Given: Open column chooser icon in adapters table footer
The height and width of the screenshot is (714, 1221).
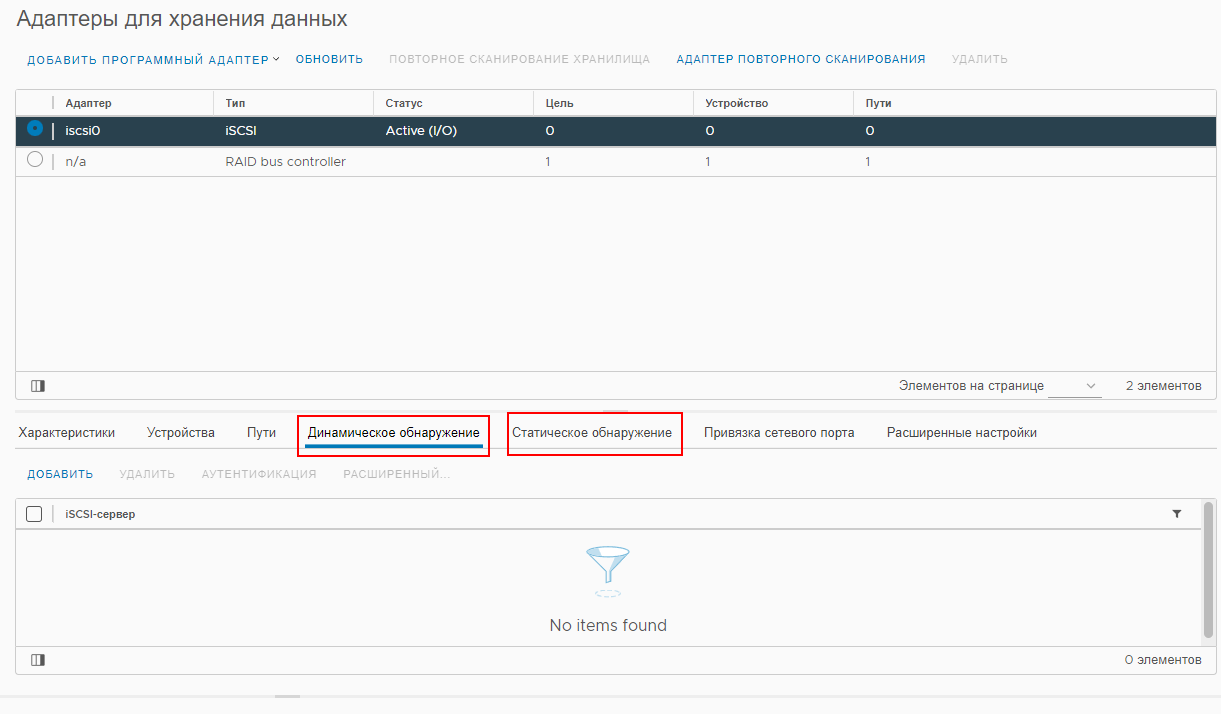Looking at the screenshot, I should [38, 386].
